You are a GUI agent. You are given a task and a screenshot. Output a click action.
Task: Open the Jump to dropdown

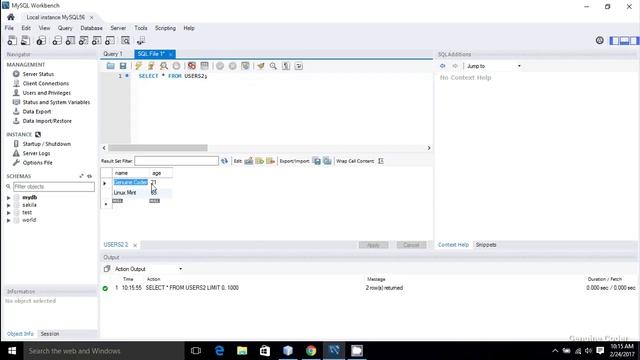[494, 66]
